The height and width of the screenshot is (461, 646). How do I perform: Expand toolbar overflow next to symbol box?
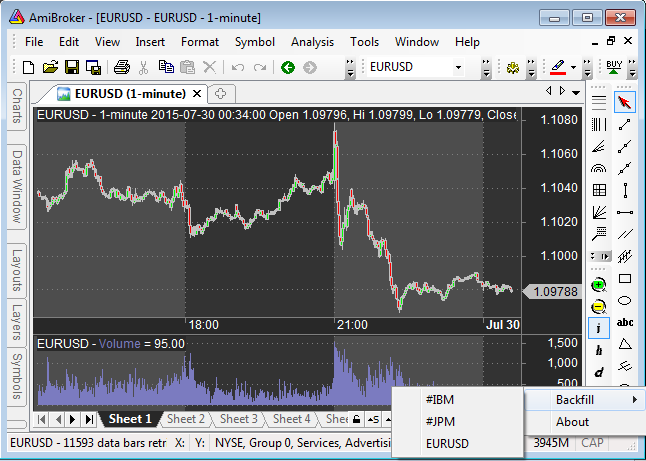(x=486, y=68)
